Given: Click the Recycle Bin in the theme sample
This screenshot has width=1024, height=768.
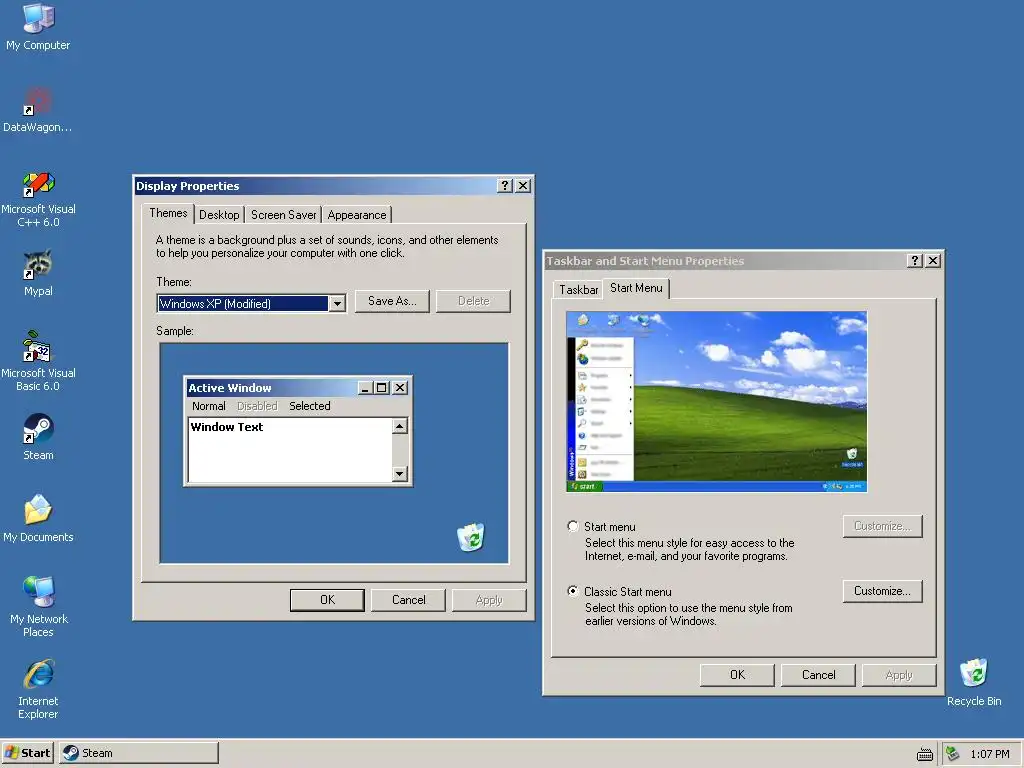Looking at the screenshot, I should (471, 537).
